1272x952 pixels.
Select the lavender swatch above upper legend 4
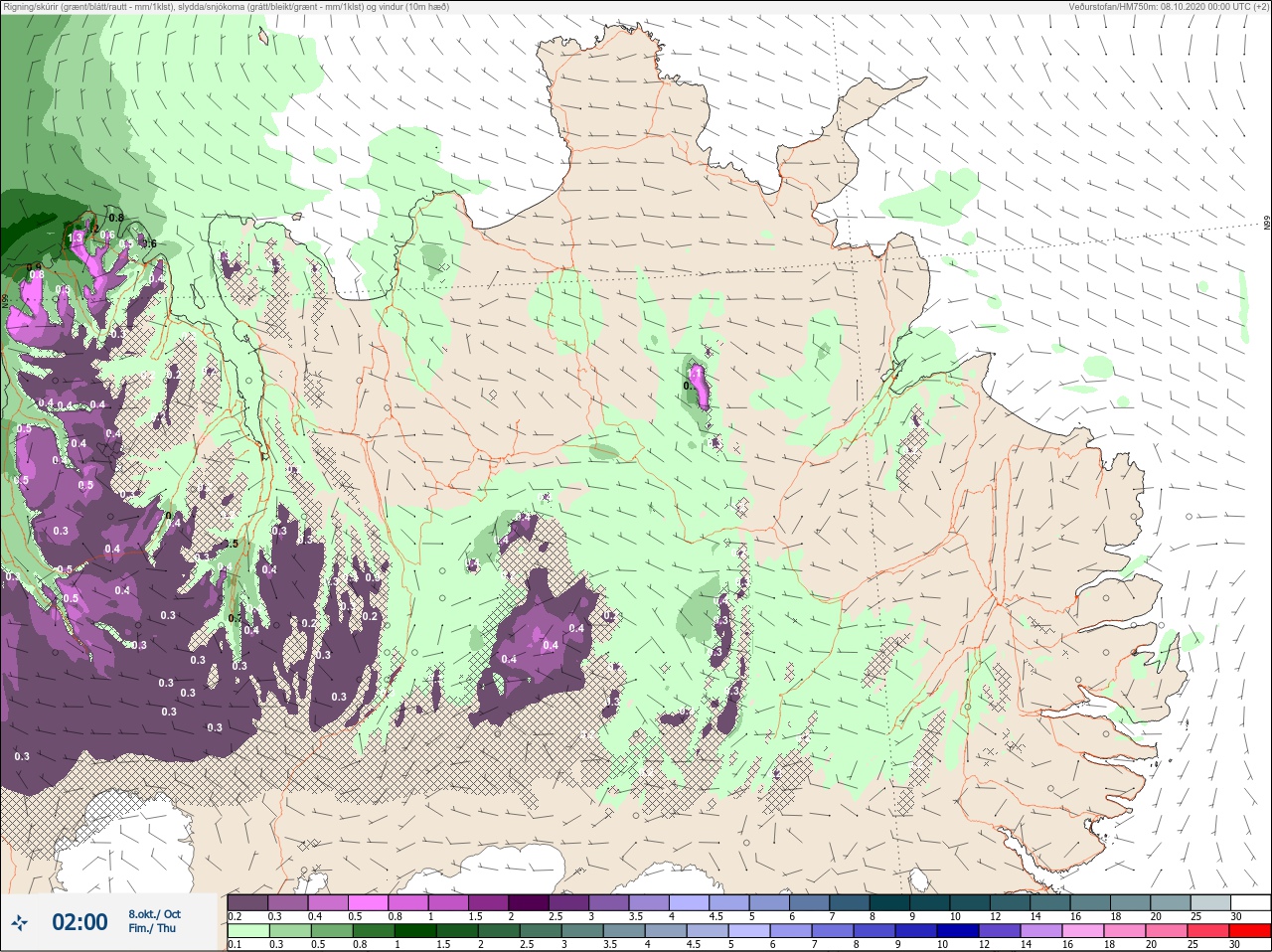(690, 902)
